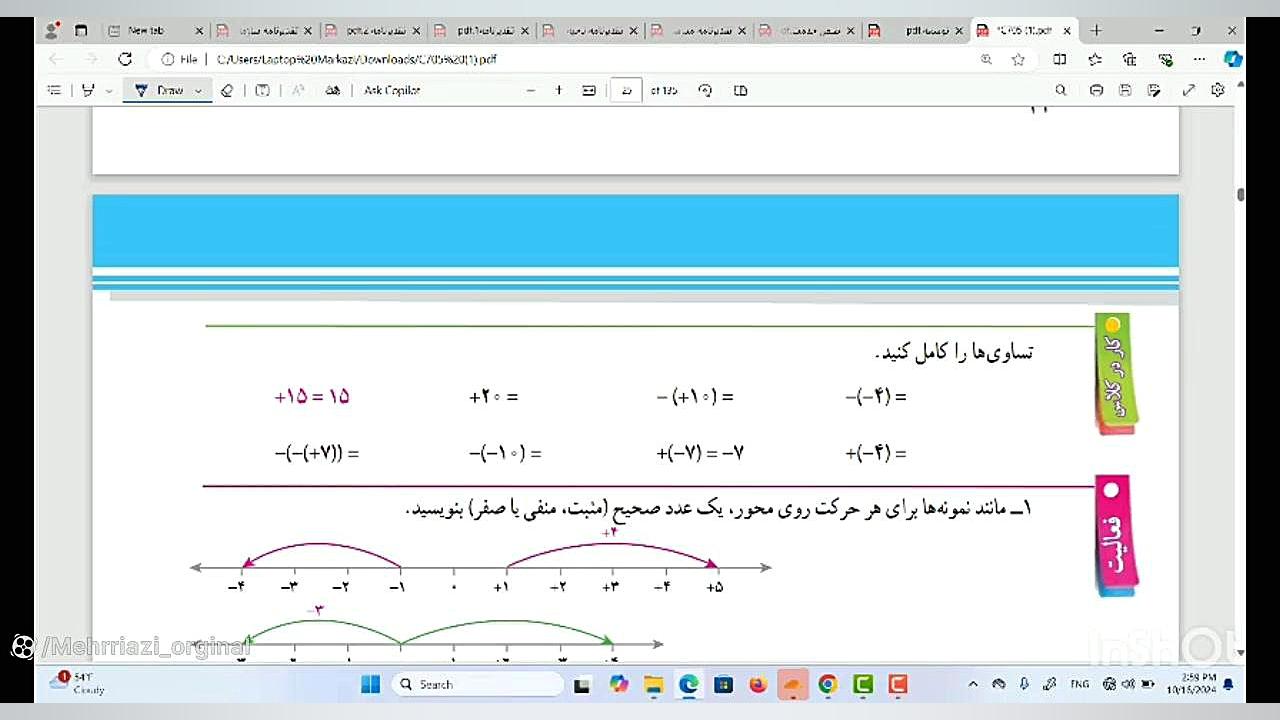Click the Find search icon in PDF toolbar
This screenshot has height=720, width=1280.
(1061, 90)
